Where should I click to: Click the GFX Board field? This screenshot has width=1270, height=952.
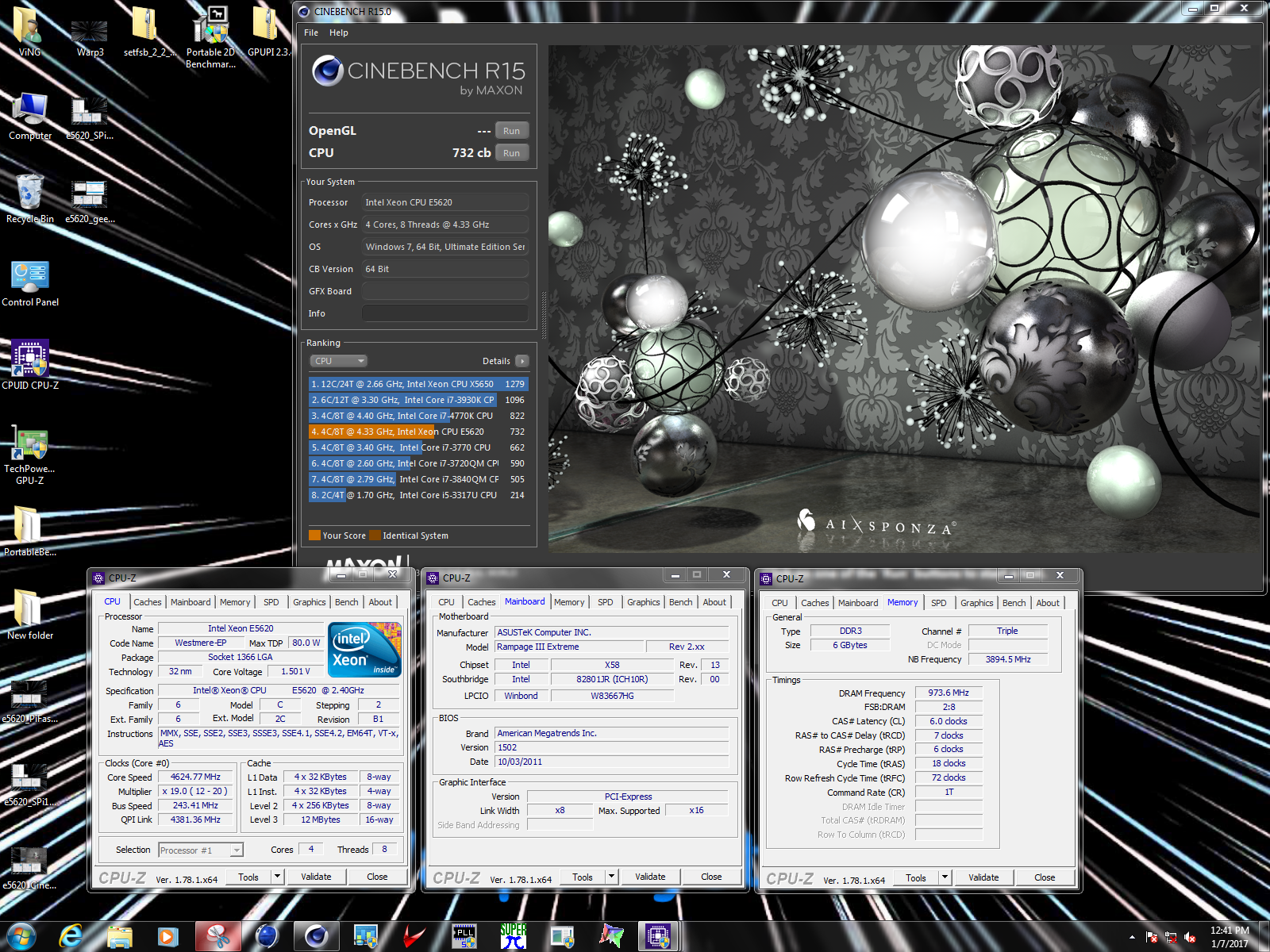(445, 291)
